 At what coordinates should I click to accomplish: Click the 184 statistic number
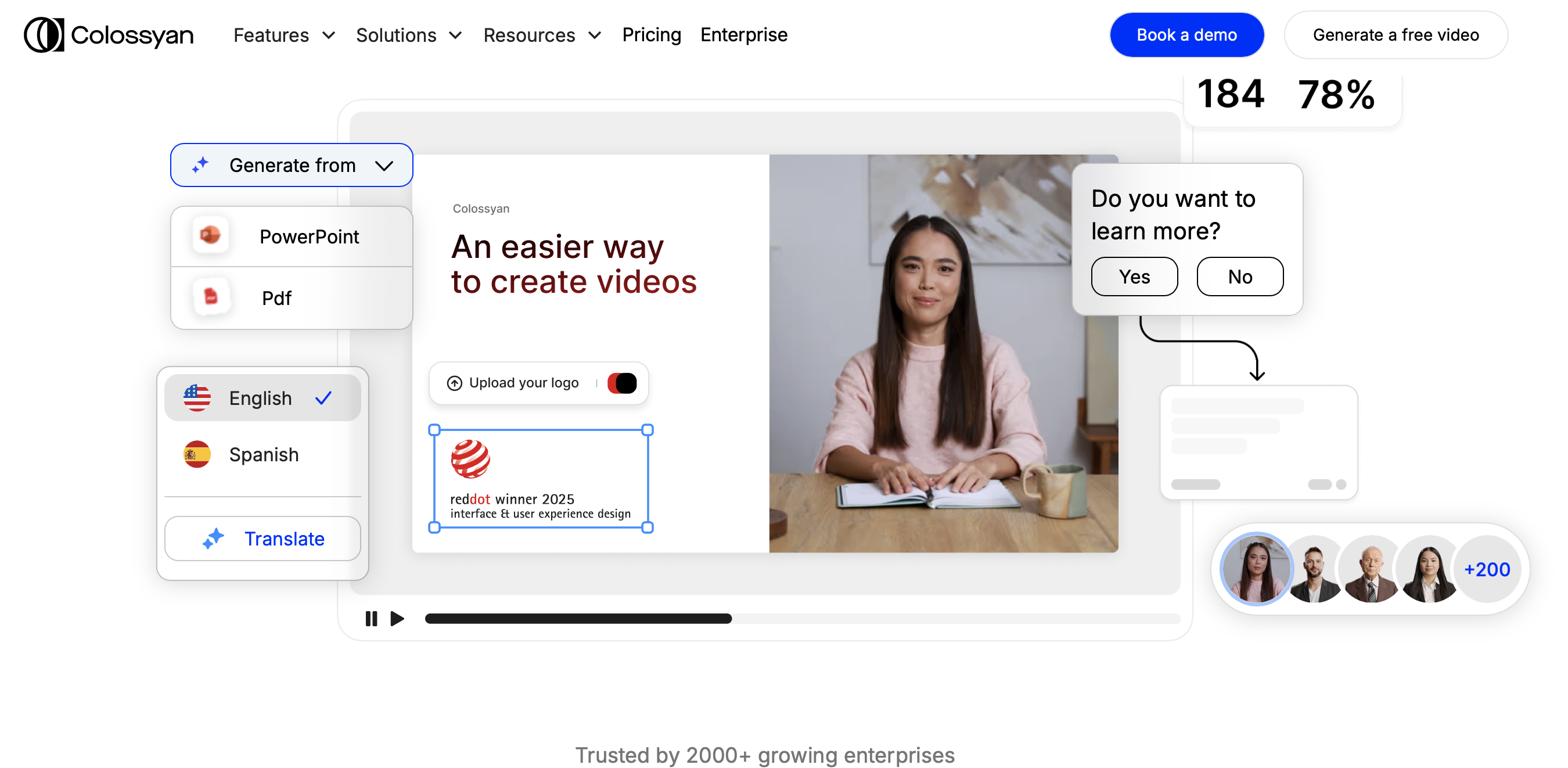1230,94
